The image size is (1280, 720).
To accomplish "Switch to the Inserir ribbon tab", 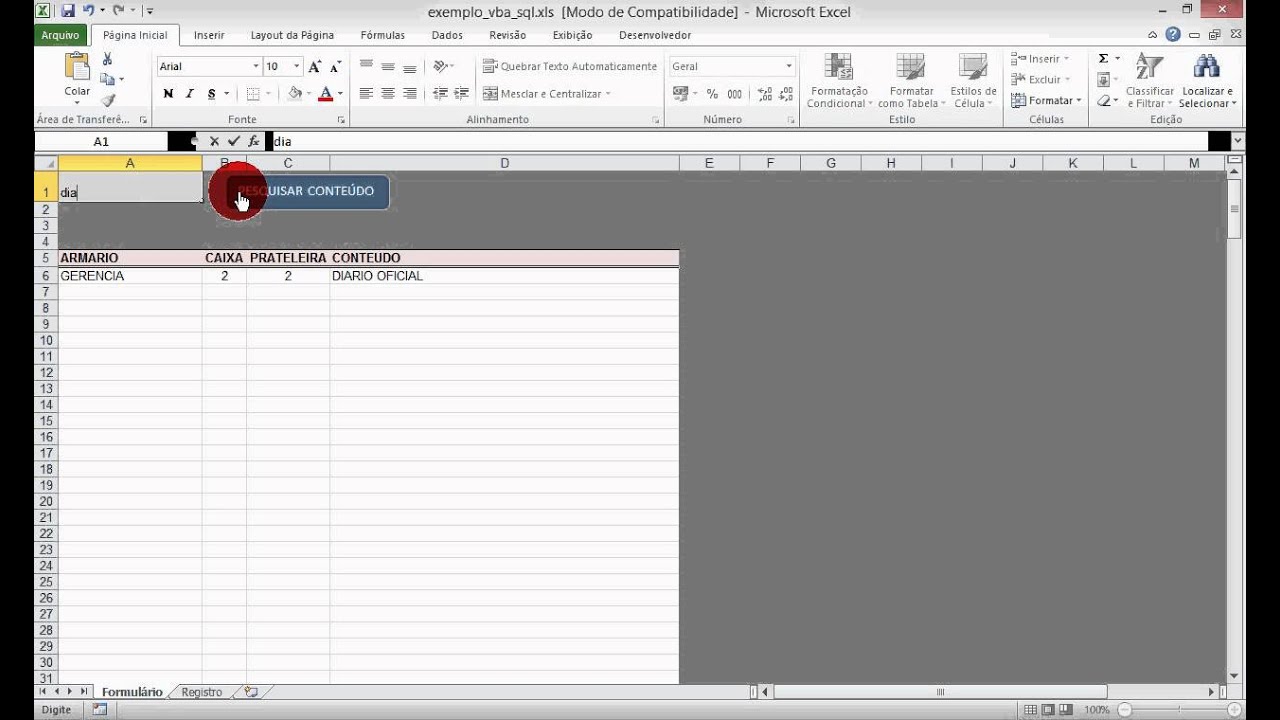I will pyautogui.click(x=209, y=35).
